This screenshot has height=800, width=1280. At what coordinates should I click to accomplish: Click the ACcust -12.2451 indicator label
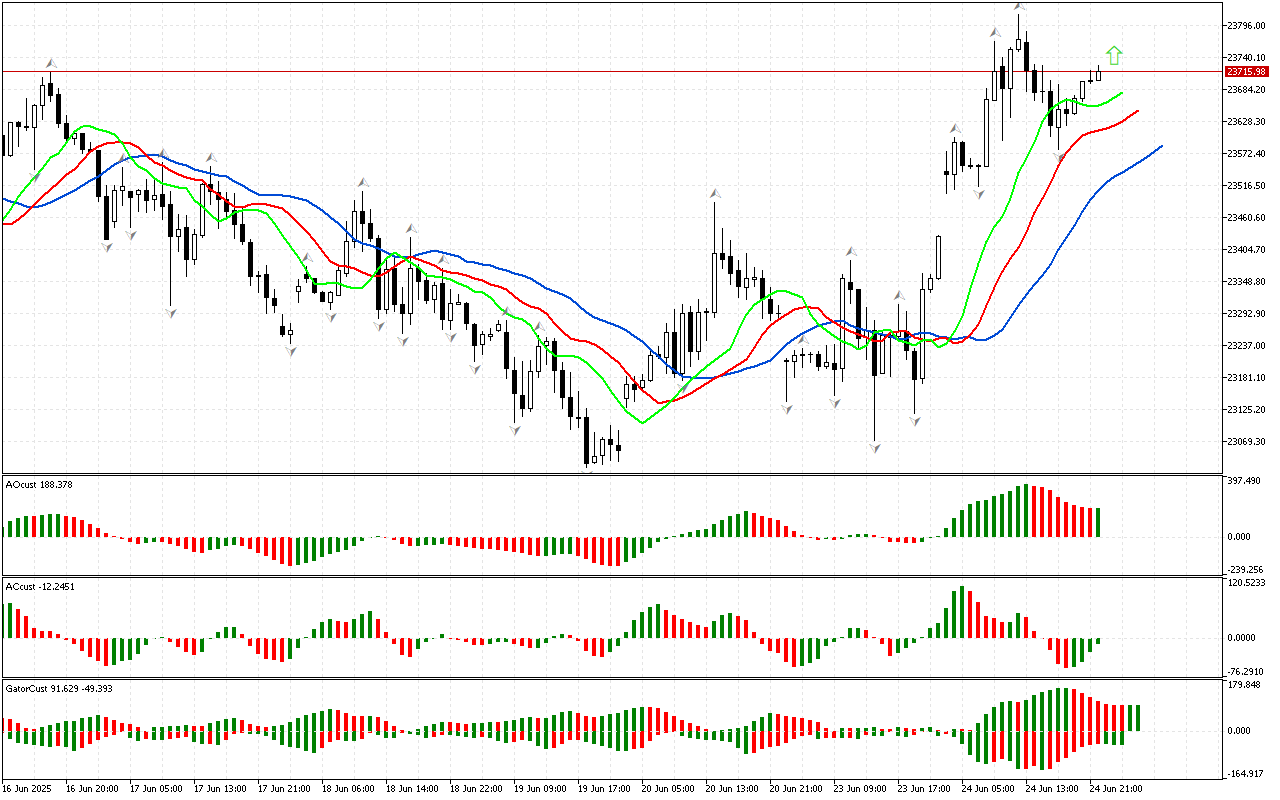[x=41, y=587]
